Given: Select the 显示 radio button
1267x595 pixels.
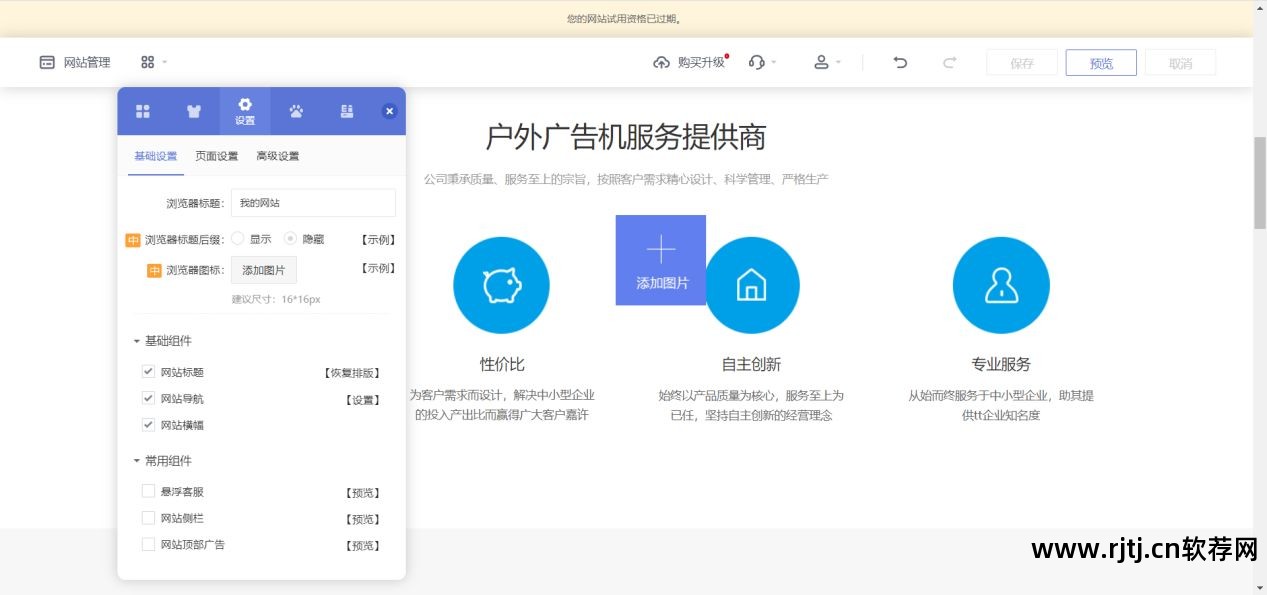Looking at the screenshot, I should (x=238, y=239).
